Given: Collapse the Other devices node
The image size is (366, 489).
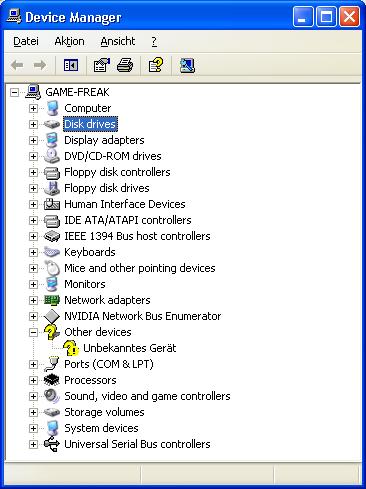Looking at the screenshot, I should (33, 332).
